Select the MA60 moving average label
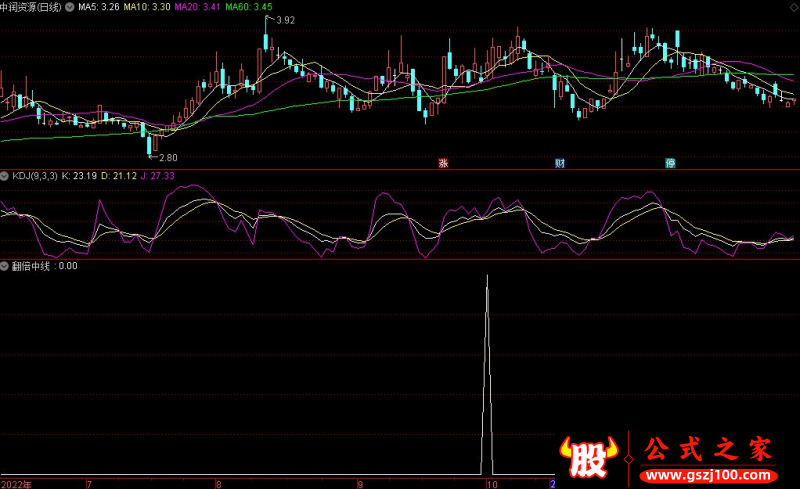800x489 pixels. coord(248,6)
